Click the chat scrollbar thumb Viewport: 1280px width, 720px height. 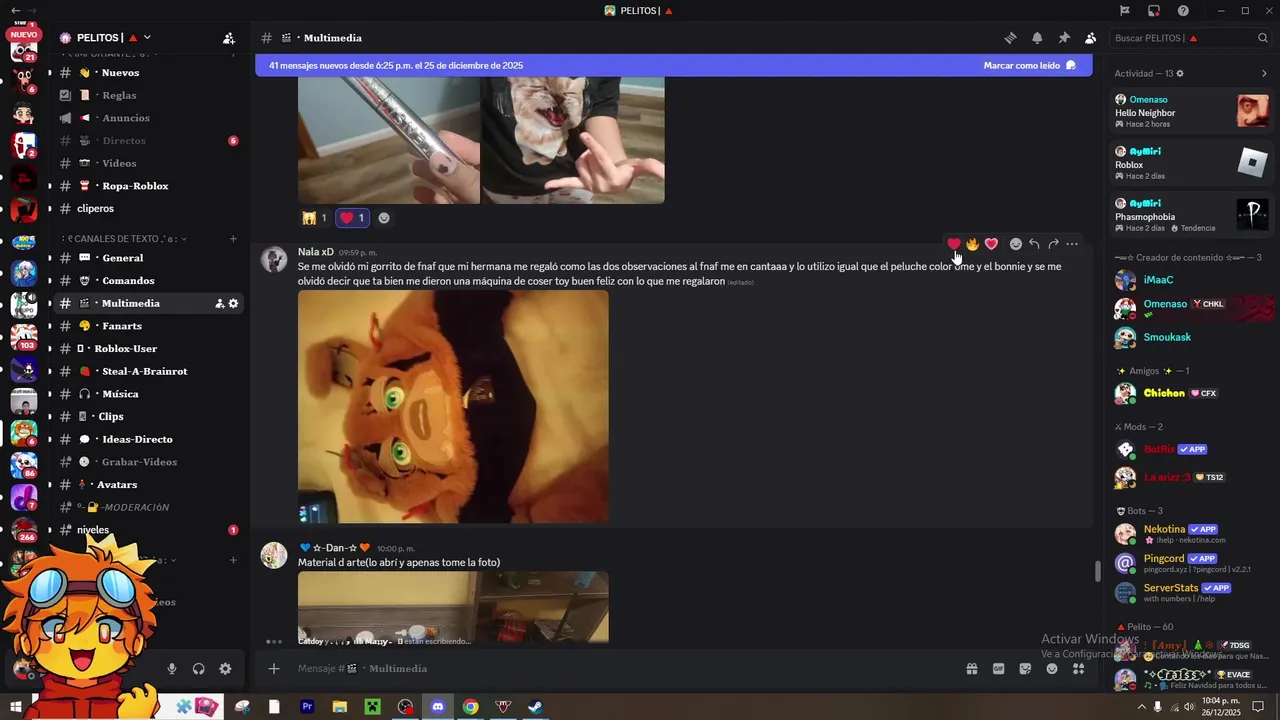1097,571
